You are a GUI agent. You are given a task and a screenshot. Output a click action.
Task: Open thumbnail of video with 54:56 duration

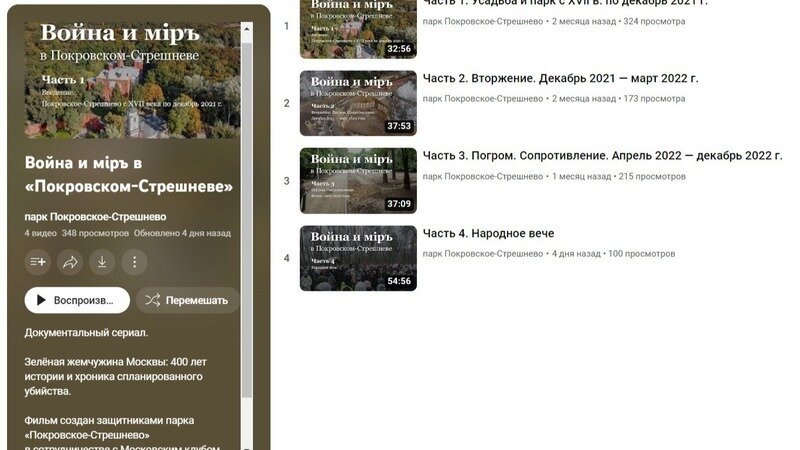click(x=358, y=258)
